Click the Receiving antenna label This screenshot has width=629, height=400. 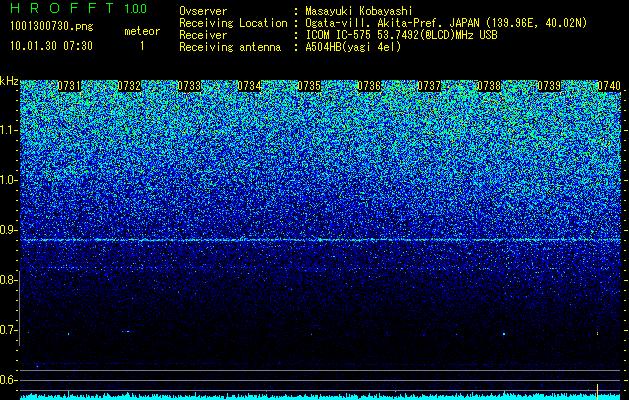pos(230,47)
